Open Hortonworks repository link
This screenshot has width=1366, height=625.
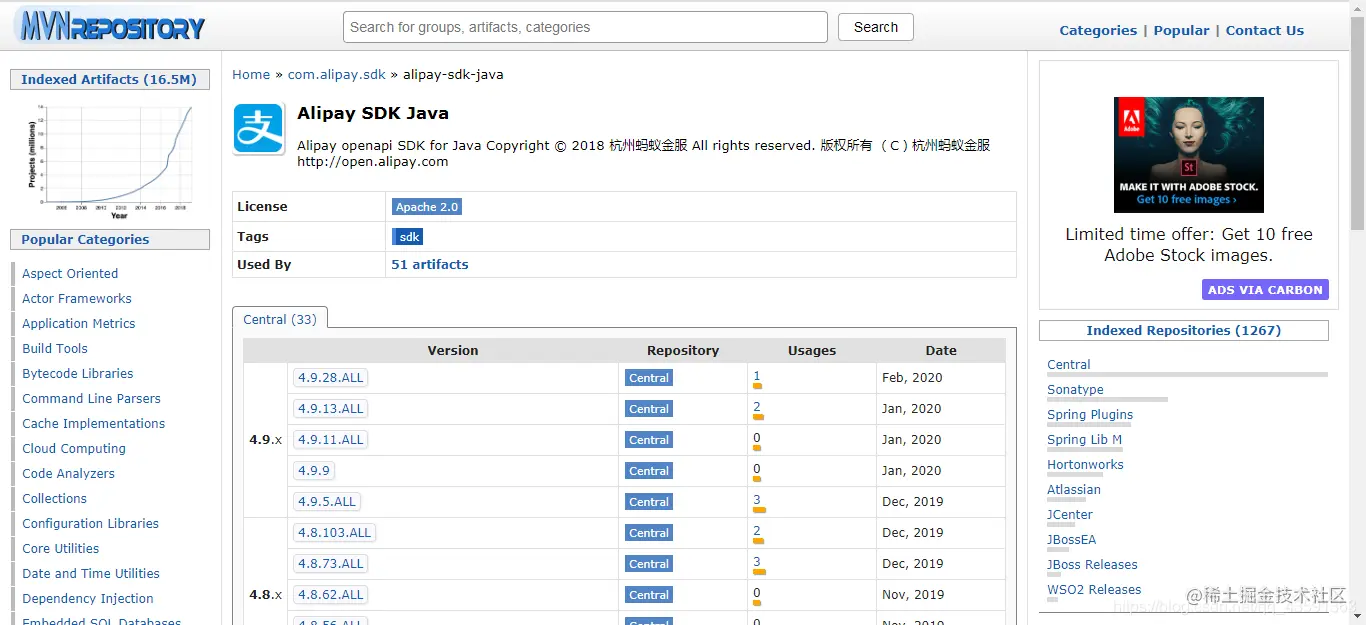pos(1085,464)
